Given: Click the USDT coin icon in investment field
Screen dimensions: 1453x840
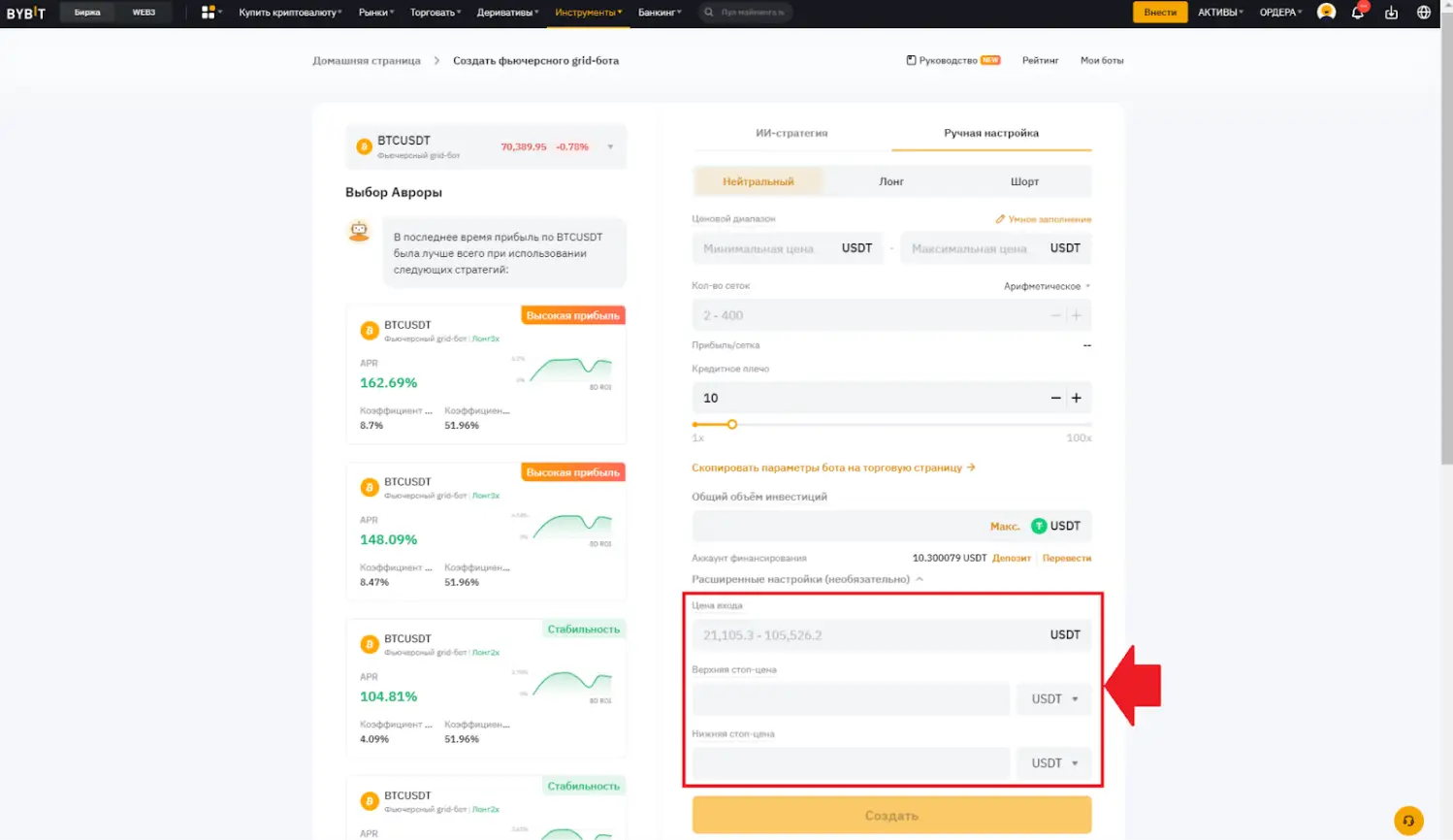Looking at the screenshot, I should pos(1040,526).
